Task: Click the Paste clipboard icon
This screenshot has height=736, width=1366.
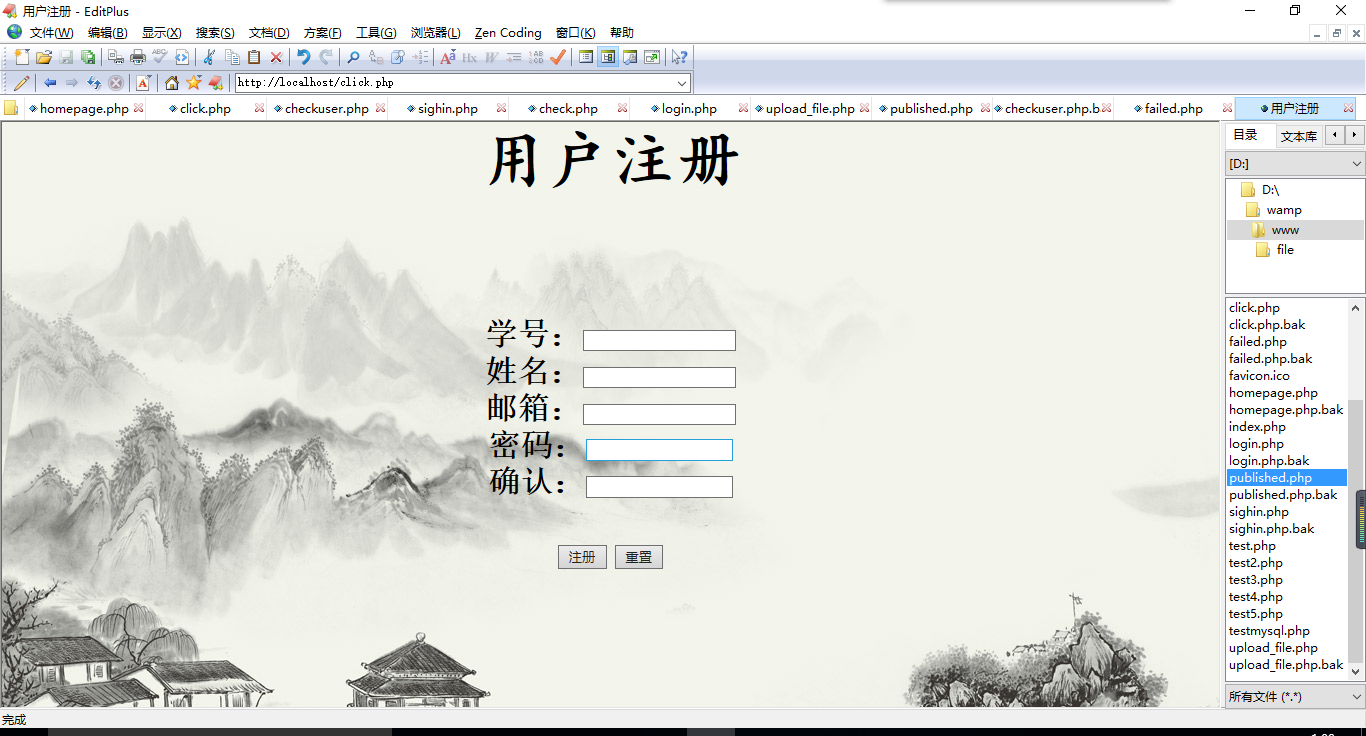Action: coord(254,57)
